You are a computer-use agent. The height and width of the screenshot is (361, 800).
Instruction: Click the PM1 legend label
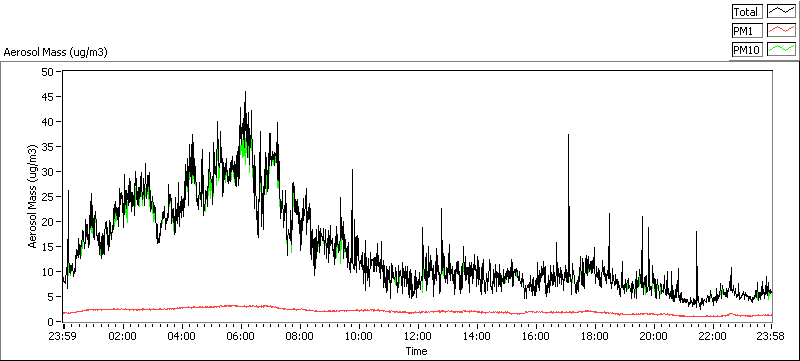pyautogui.click(x=747, y=31)
